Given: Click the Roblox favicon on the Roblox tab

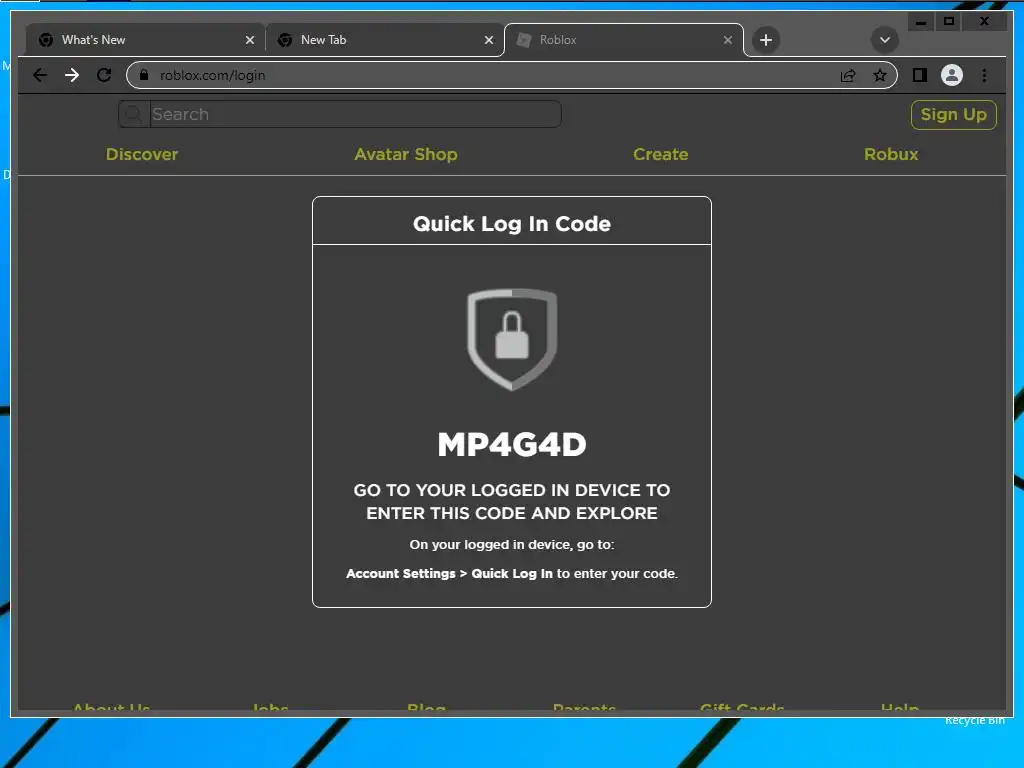Looking at the screenshot, I should 524,40.
